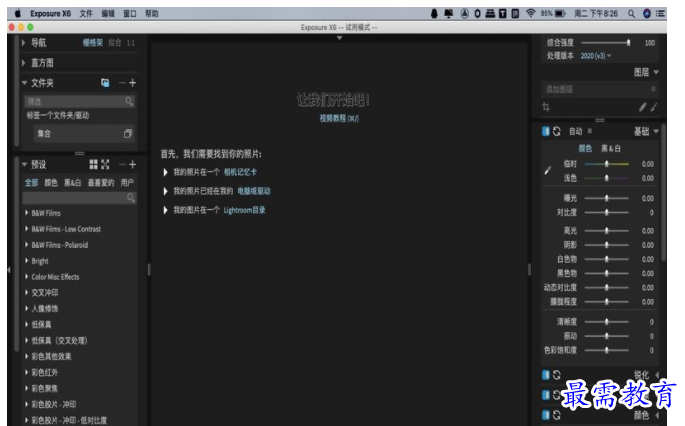685x426 pixels.
Task: Click the preset search magnifier icon
Action: 131,197
